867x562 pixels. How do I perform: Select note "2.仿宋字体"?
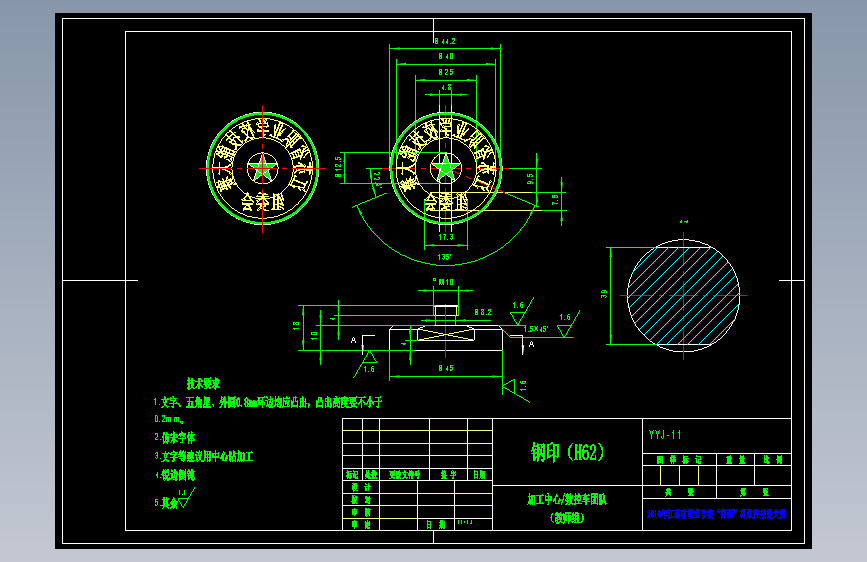tap(175, 438)
